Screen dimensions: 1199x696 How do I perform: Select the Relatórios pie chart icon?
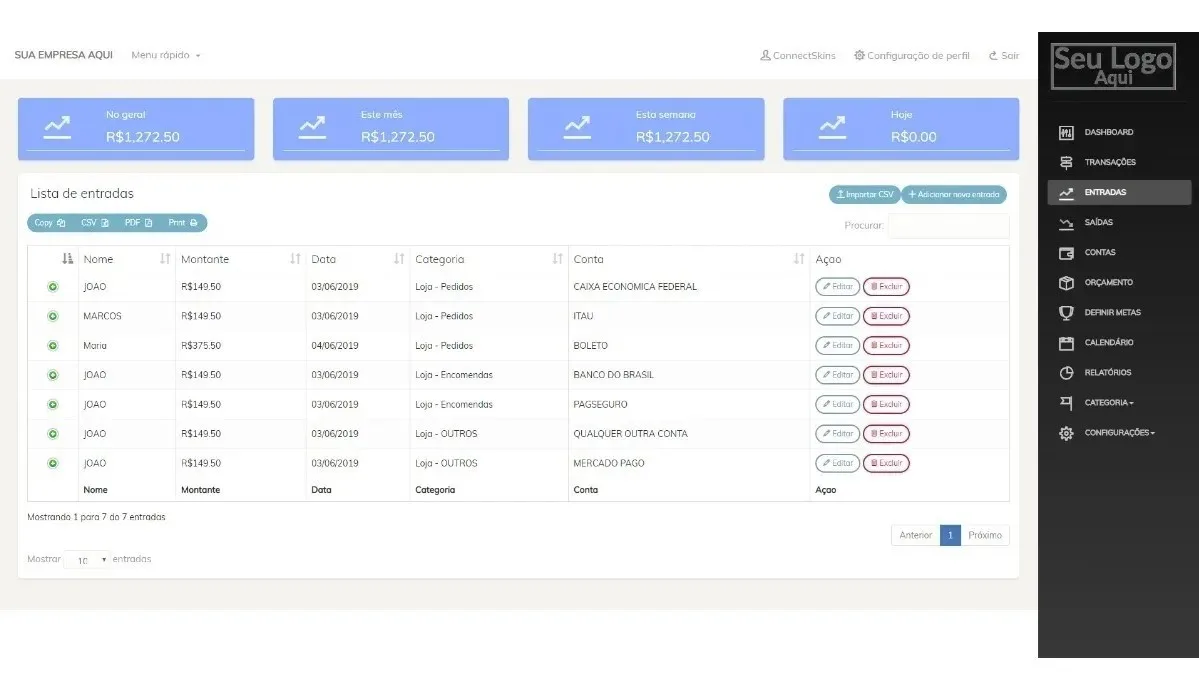1066,372
